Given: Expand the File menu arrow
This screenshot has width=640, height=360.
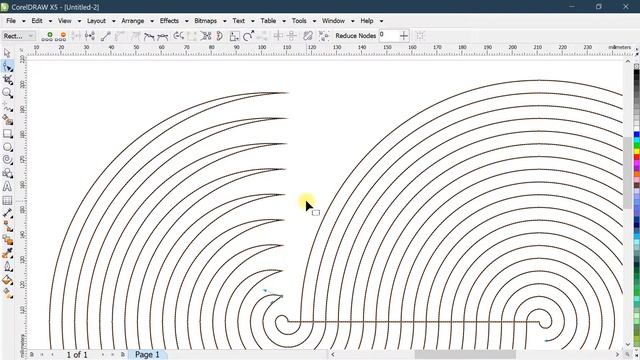Looking at the screenshot, I should coord(23,21).
